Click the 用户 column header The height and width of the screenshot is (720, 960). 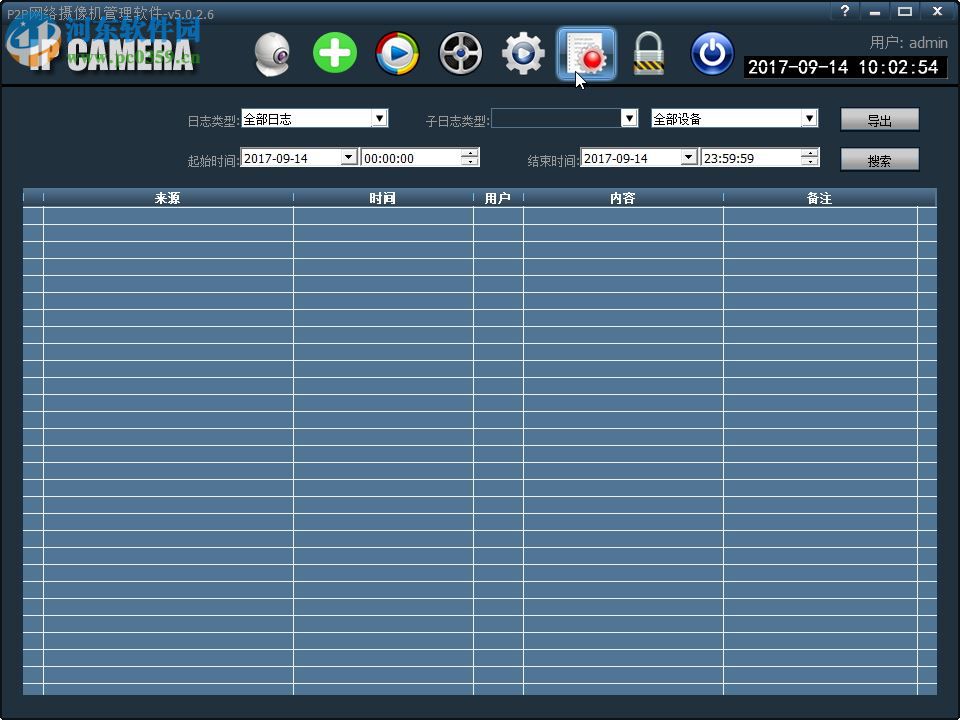[x=498, y=198]
